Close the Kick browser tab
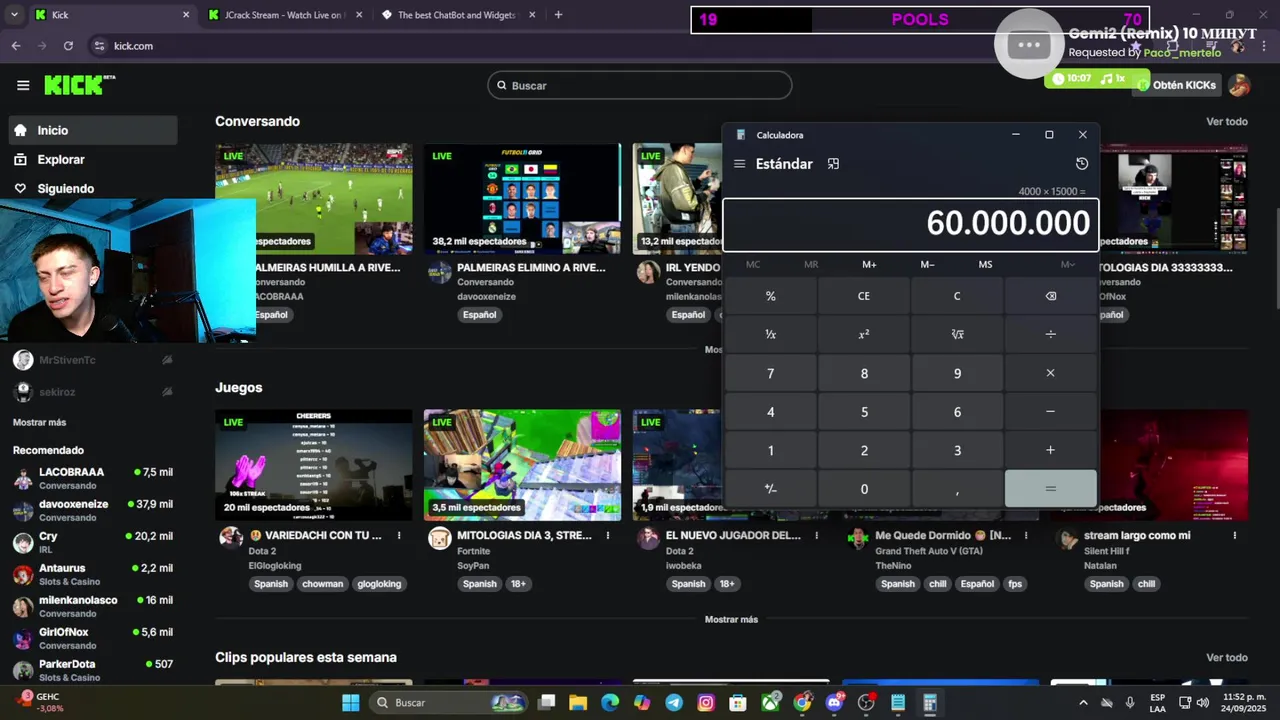This screenshot has height=720, width=1280. pyautogui.click(x=186, y=15)
